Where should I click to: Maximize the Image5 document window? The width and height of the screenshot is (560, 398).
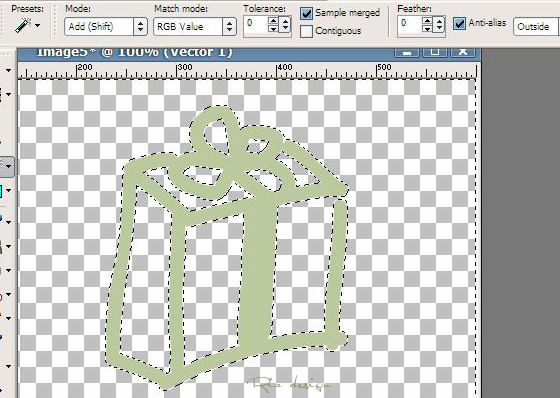pos(435,52)
